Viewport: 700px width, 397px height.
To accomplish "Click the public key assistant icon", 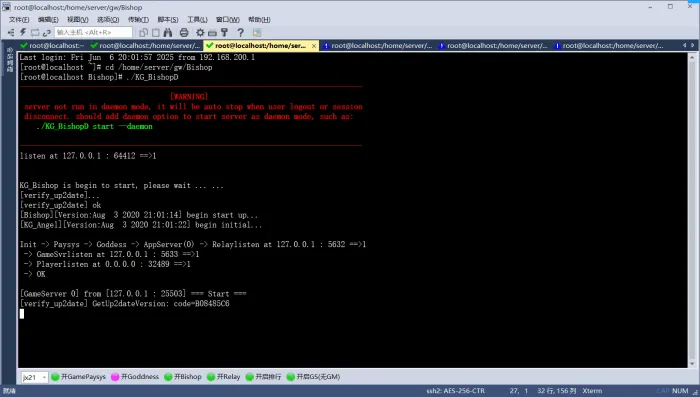I will 225,33.
